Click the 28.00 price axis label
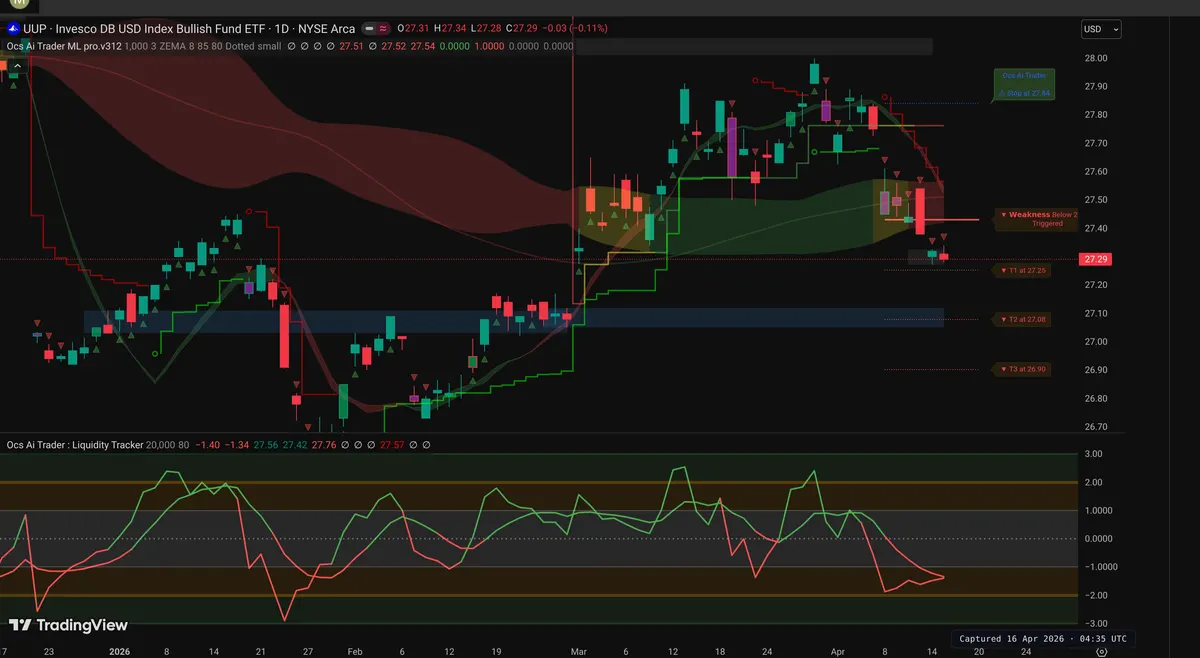The image size is (1200, 658). click(1097, 58)
